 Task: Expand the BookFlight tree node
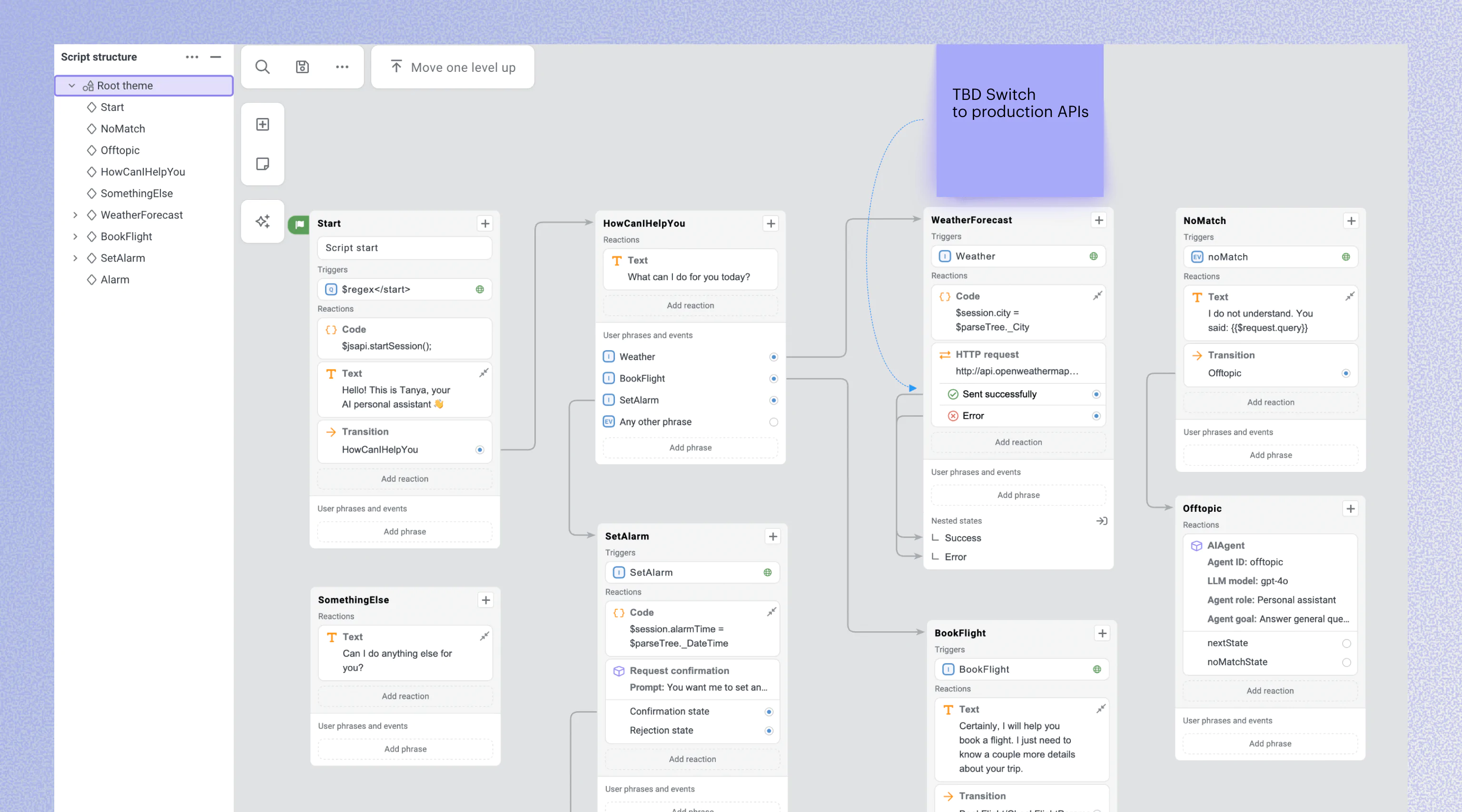coord(75,236)
